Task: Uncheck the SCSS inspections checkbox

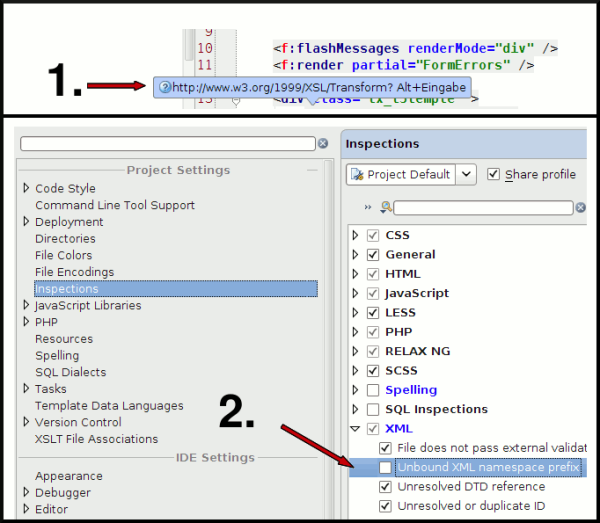Action: click(x=373, y=370)
